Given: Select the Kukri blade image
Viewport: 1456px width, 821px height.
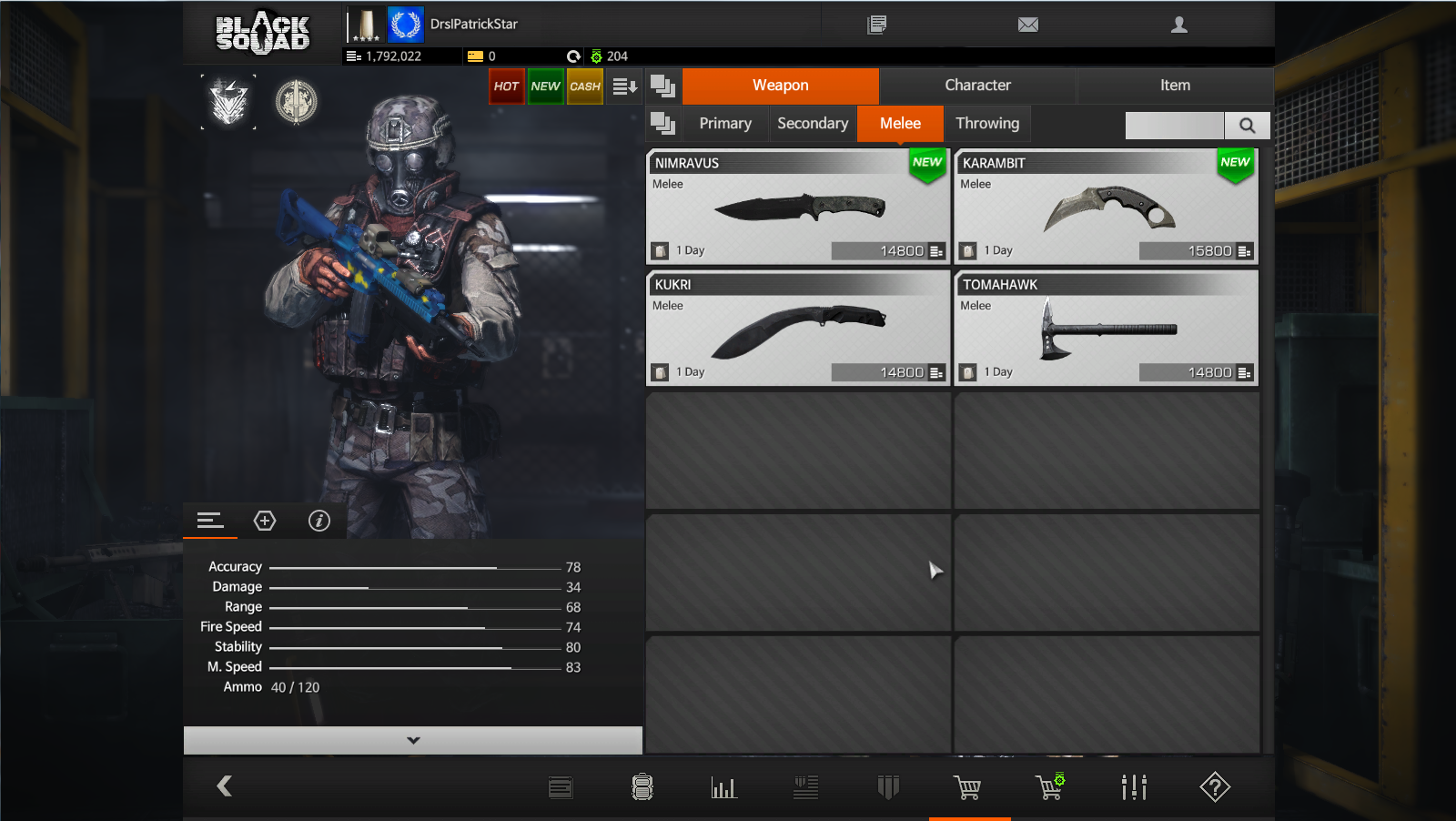Looking at the screenshot, I should point(798,331).
